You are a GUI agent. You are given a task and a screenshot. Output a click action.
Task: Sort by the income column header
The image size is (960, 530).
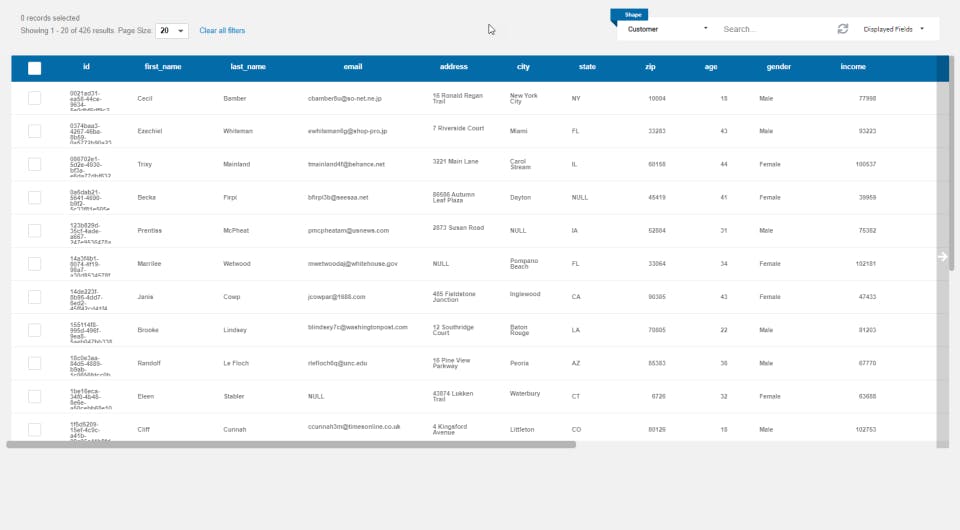click(x=853, y=67)
